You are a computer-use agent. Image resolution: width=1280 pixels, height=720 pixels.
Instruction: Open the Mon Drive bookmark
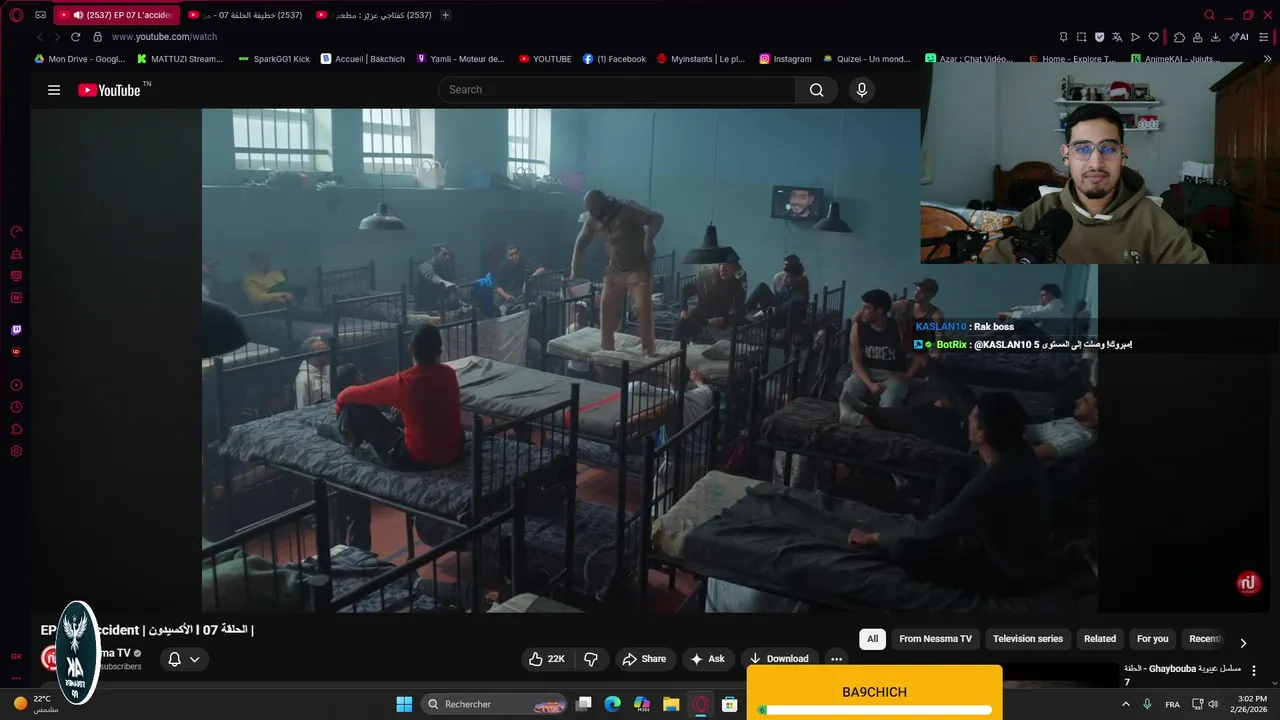click(x=80, y=59)
